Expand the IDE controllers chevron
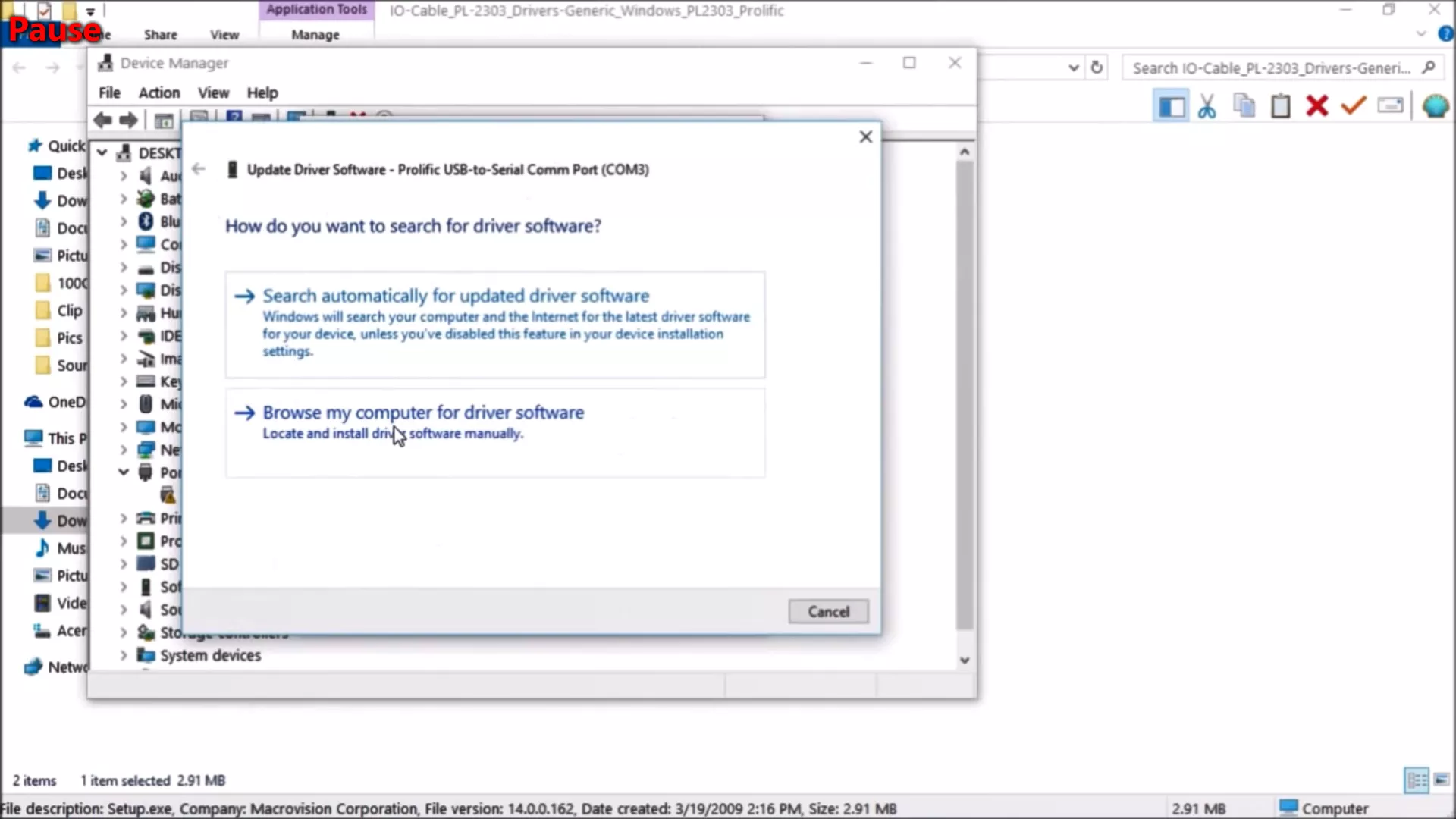Screen dimensions: 1456x819 (123, 336)
